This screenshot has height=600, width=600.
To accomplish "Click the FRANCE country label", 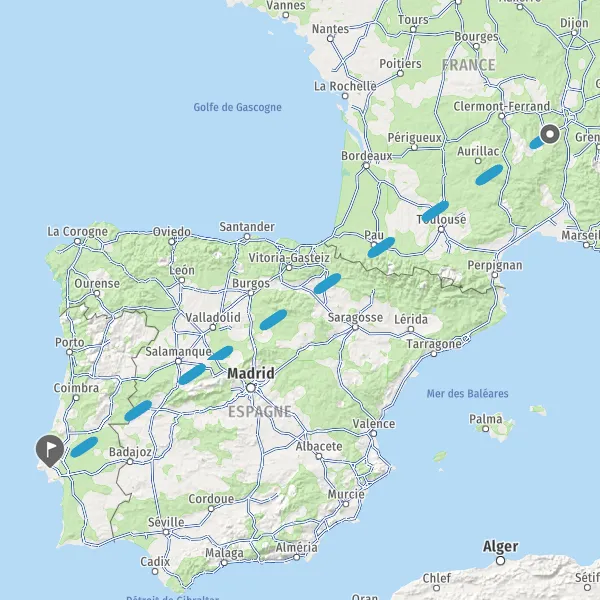I will click(x=468, y=65).
